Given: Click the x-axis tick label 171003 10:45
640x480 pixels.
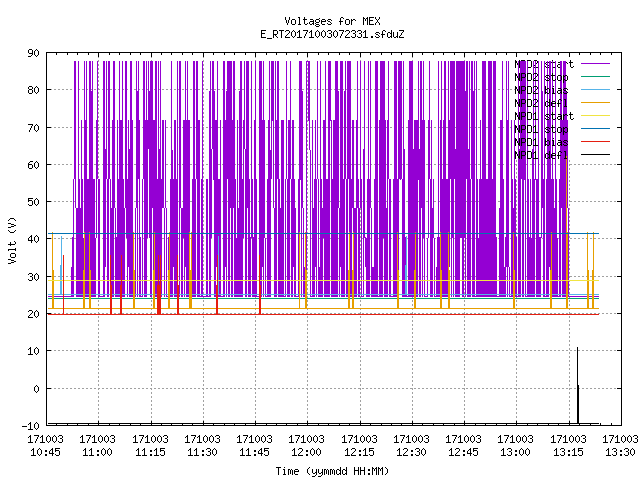Looking at the screenshot, I should [x=45, y=446].
